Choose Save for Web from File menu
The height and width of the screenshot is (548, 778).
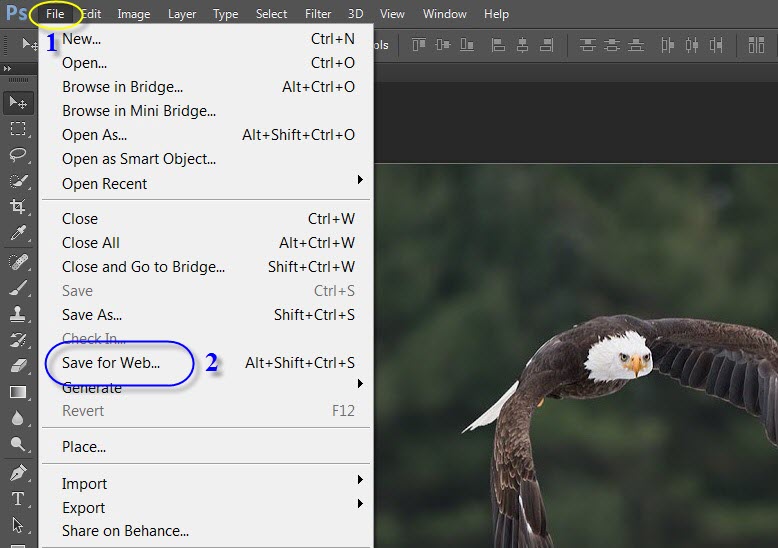tap(111, 363)
